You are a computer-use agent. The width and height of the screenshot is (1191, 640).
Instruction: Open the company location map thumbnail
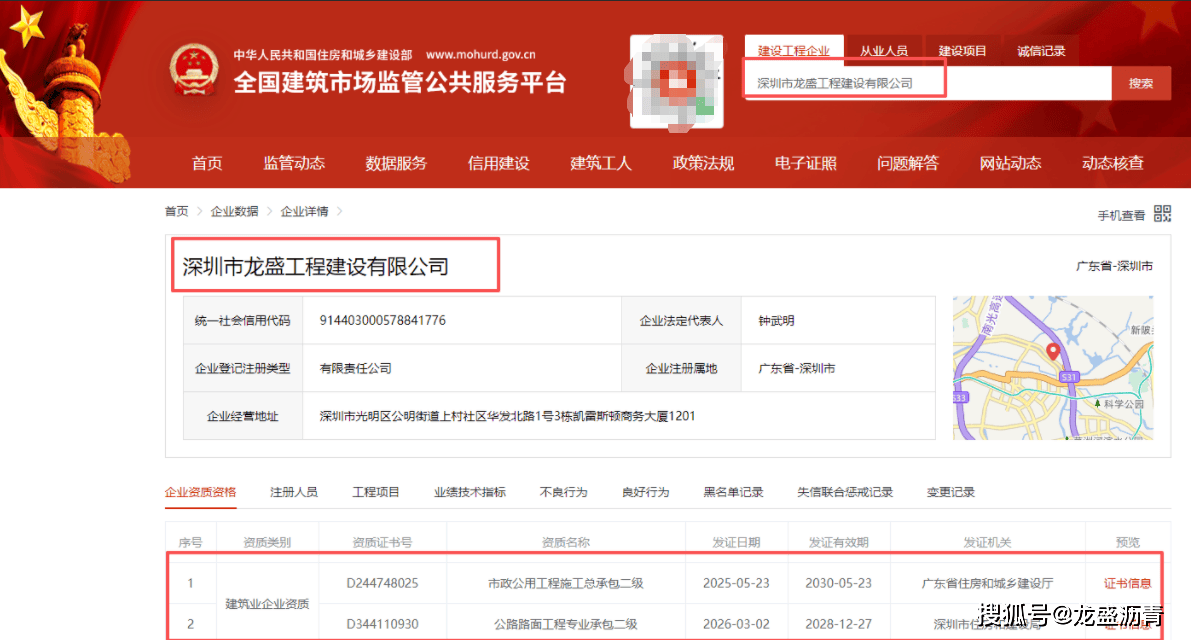1053,367
